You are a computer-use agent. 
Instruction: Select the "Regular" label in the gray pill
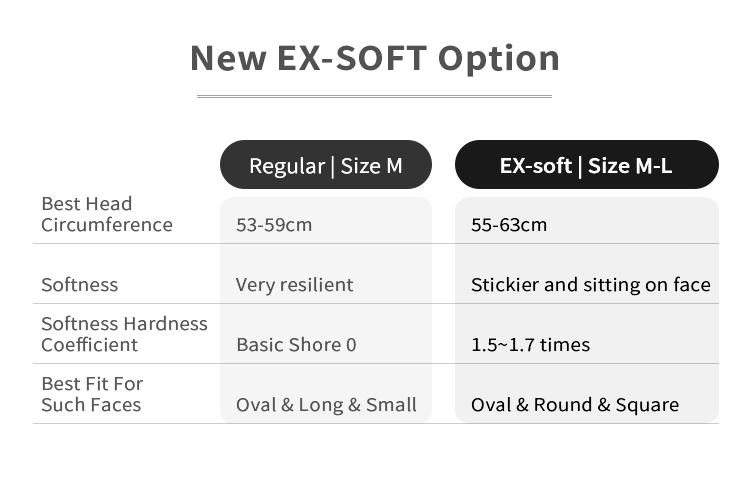coord(286,165)
